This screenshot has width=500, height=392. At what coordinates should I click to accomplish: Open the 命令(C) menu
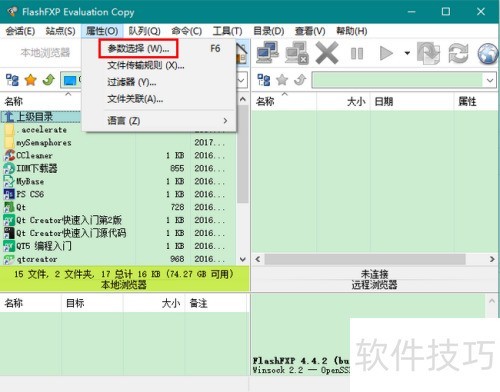[187, 31]
